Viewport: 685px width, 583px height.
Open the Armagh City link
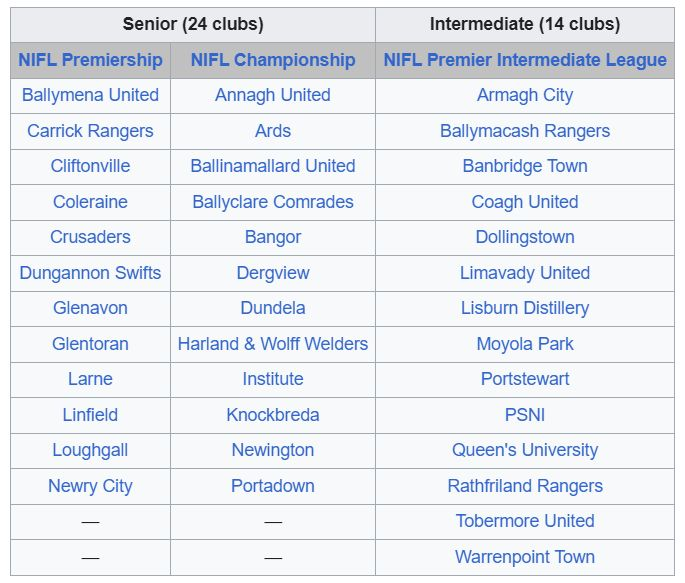[x=525, y=95]
